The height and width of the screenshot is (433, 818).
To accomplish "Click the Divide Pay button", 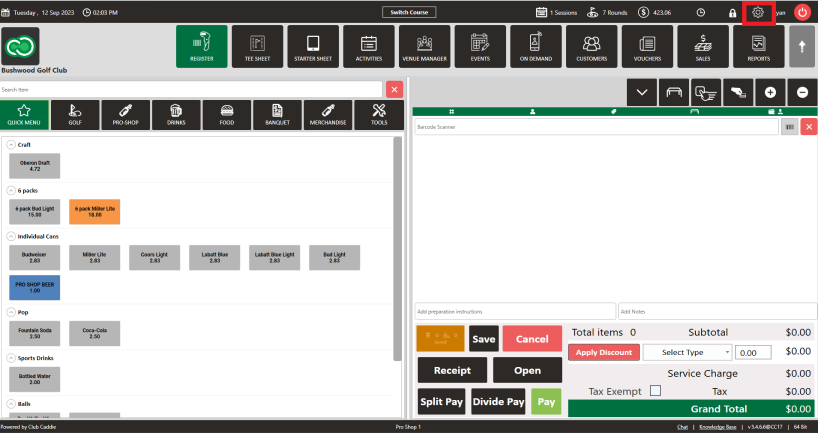I will point(498,402).
